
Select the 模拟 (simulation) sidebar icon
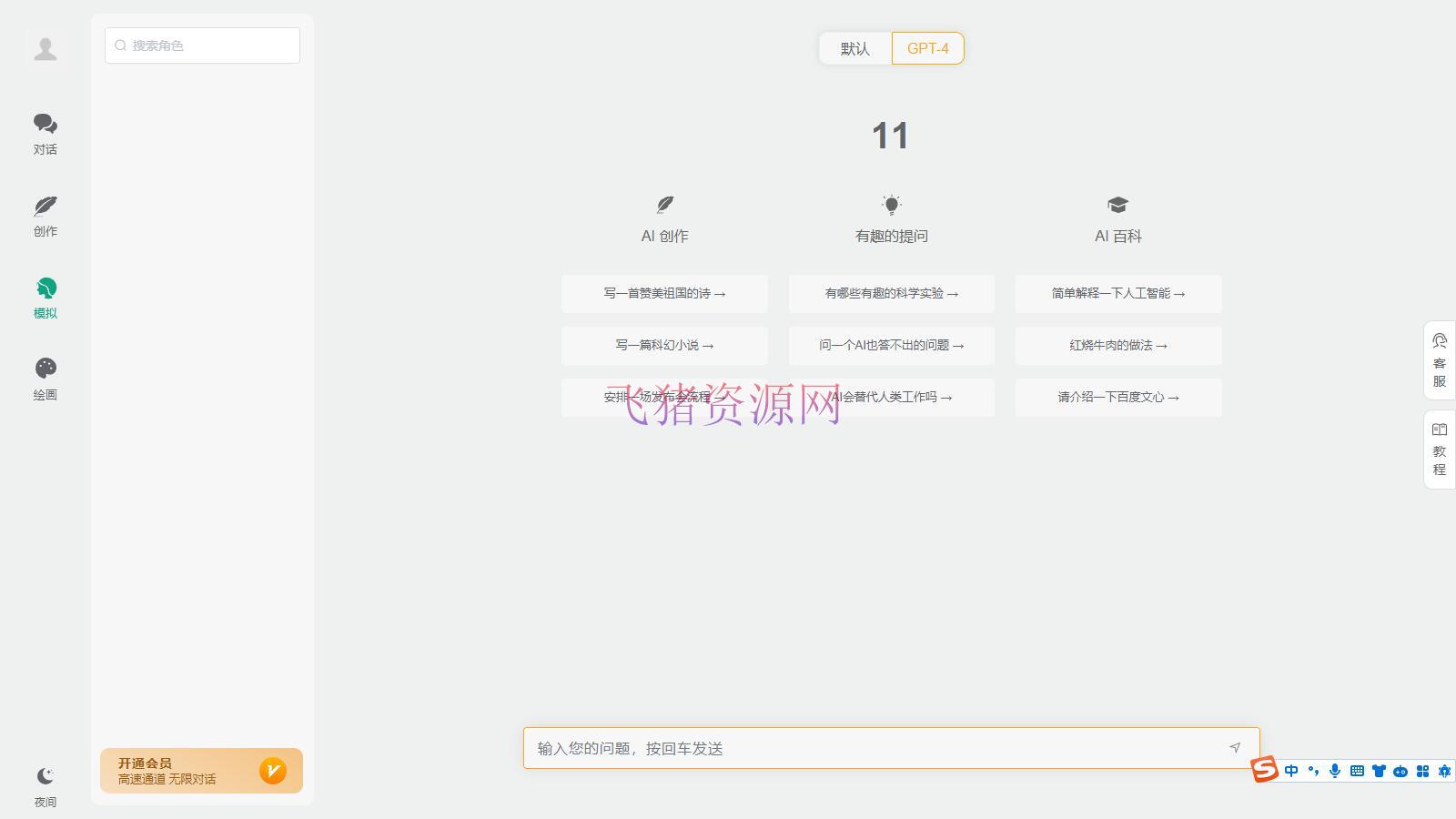pyautogui.click(x=45, y=298)
